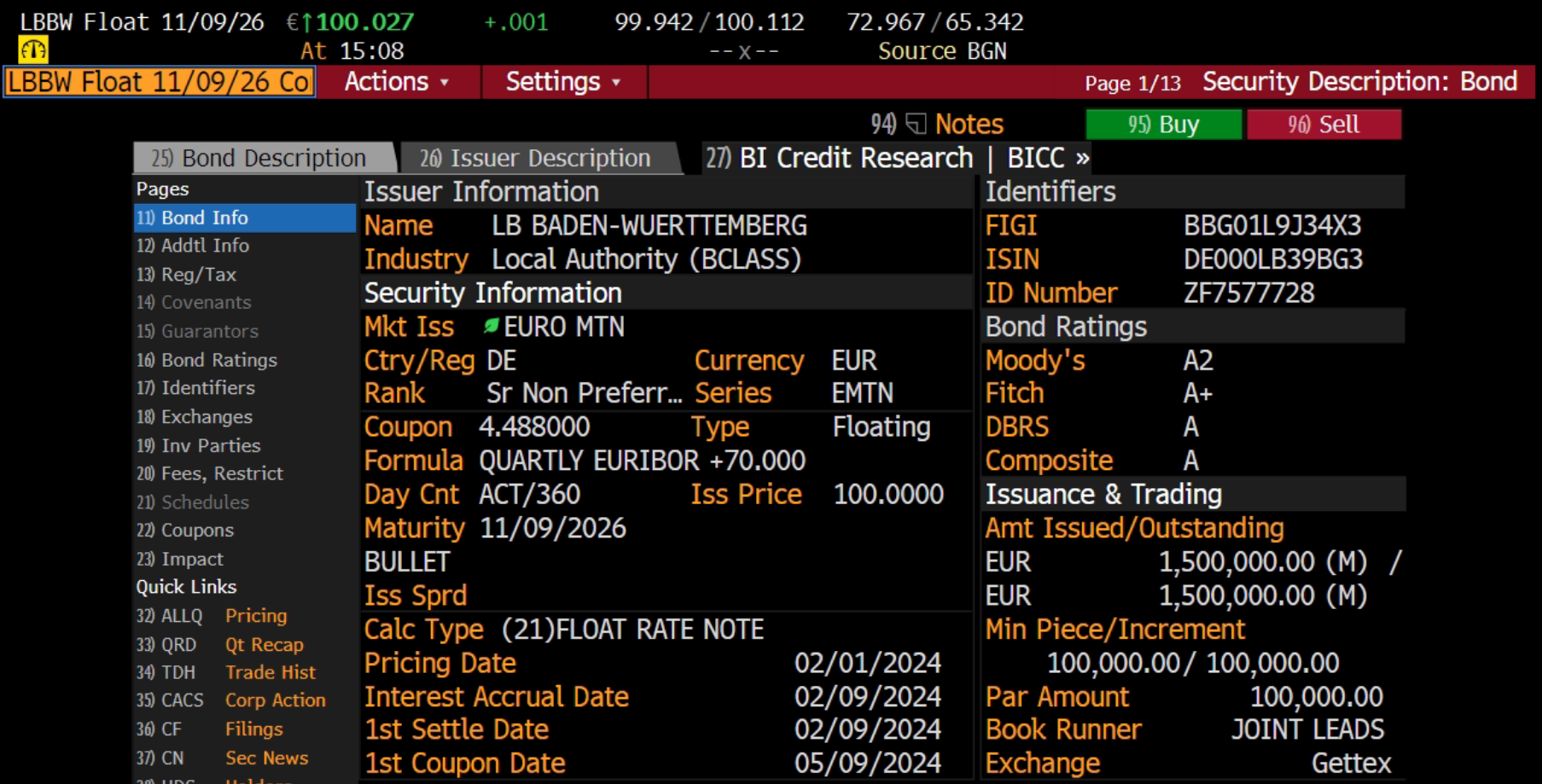The width and height of the screenshot is (1542, 784).
Task: Open the Actions dropdown menu
Action: [x=397, y=82]
